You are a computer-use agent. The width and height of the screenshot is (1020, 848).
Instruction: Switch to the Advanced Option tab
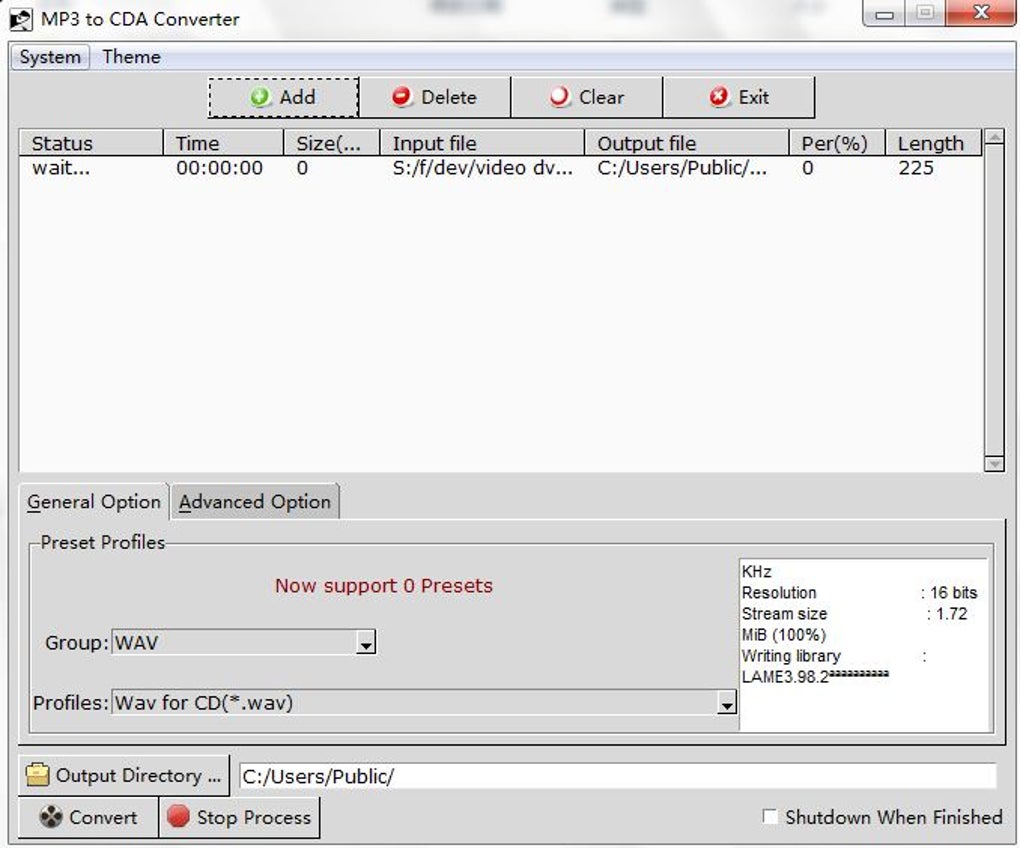click(x=255, y=502)
